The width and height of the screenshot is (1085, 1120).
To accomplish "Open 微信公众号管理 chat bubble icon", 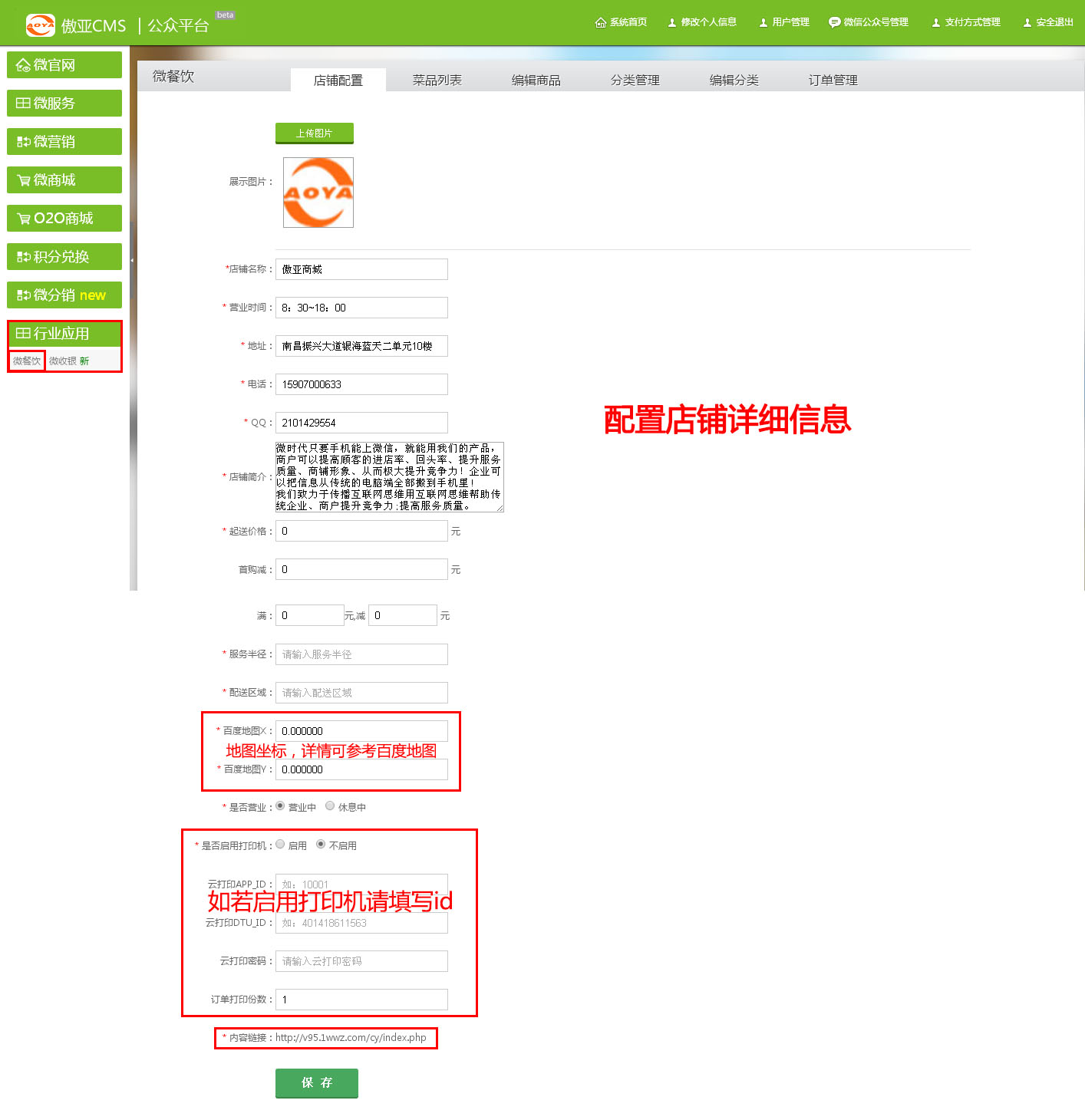I will coord(834,22).
